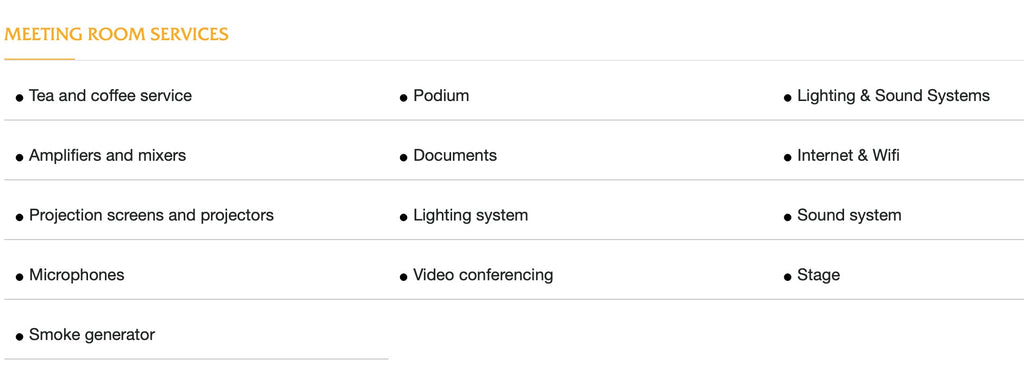Click bullet dot beside Podium
The image size is (1024, 365).
point(404,99)
